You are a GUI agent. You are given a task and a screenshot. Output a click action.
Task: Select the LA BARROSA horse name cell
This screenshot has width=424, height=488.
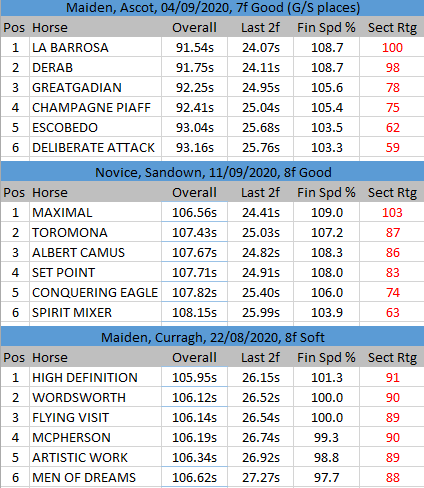pos(95,47)
